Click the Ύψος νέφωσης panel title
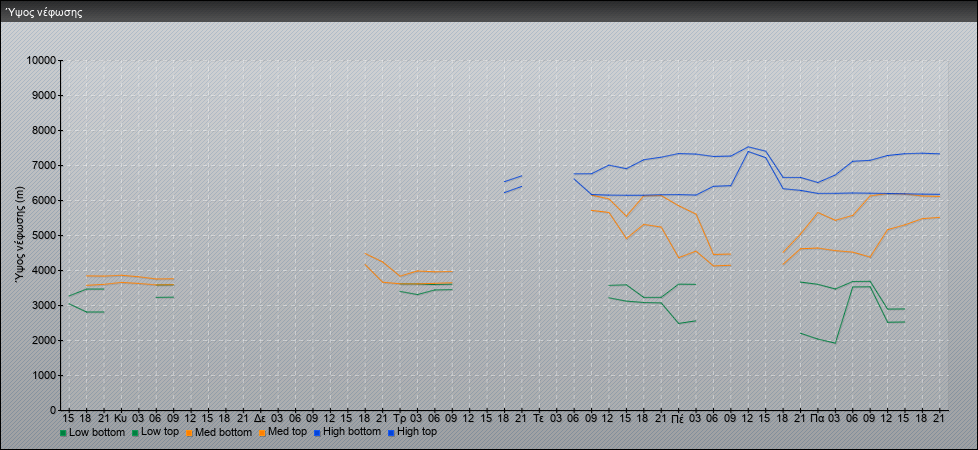Image resolution: width=978 pixels, height=450 pixels. (x=44, y=12)
